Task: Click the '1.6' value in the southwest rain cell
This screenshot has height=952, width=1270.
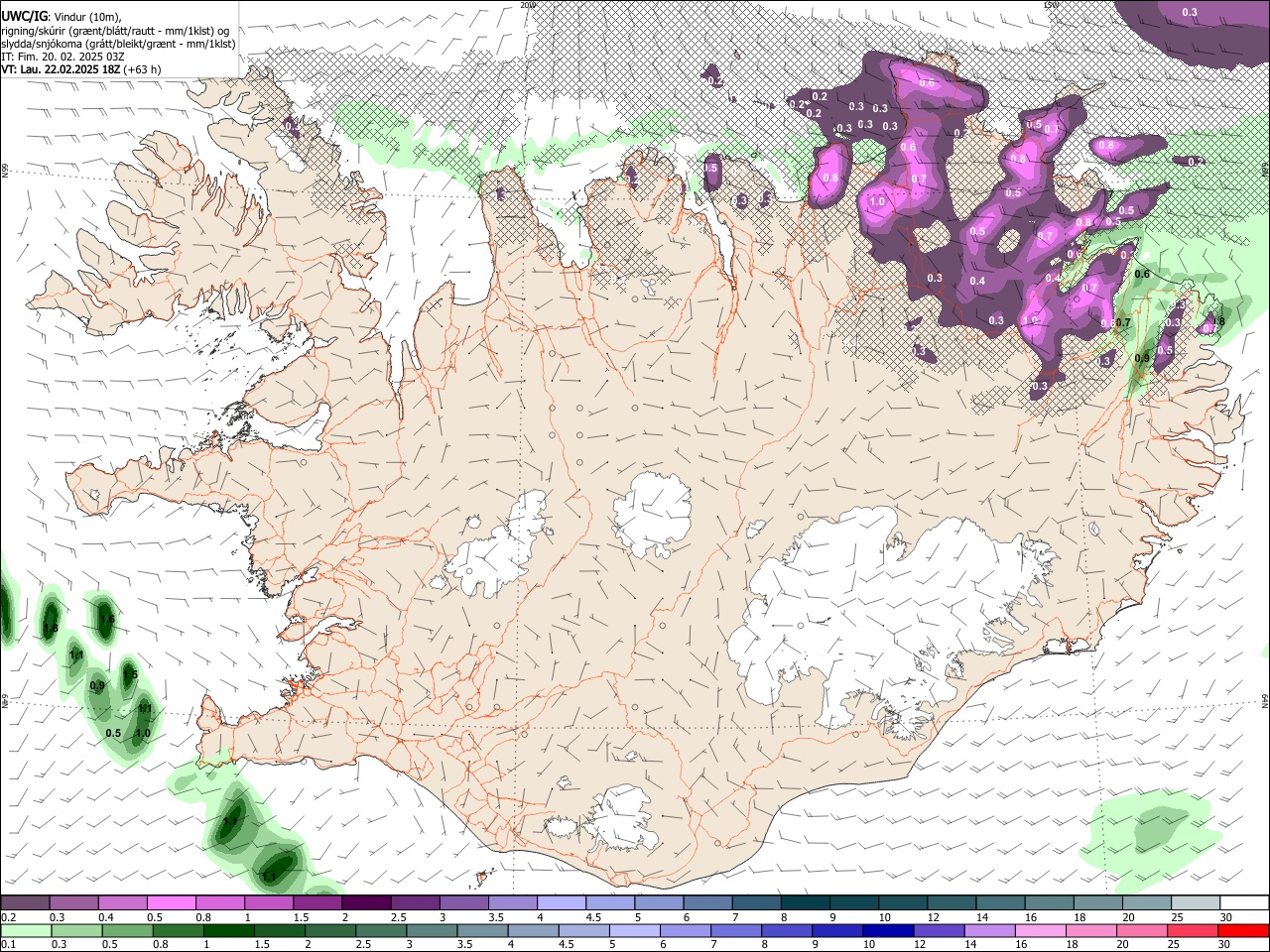Action: click(107, 620)
